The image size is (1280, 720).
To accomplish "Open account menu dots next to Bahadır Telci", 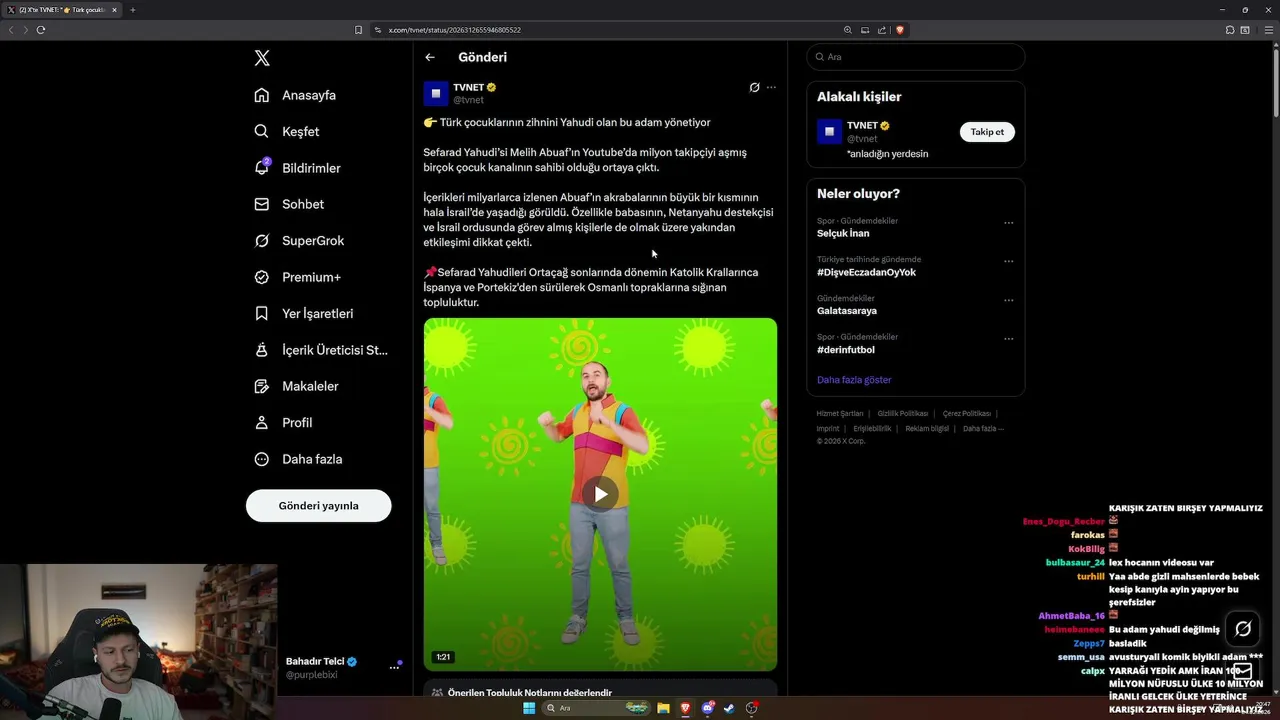I will (x=394, y=668).
